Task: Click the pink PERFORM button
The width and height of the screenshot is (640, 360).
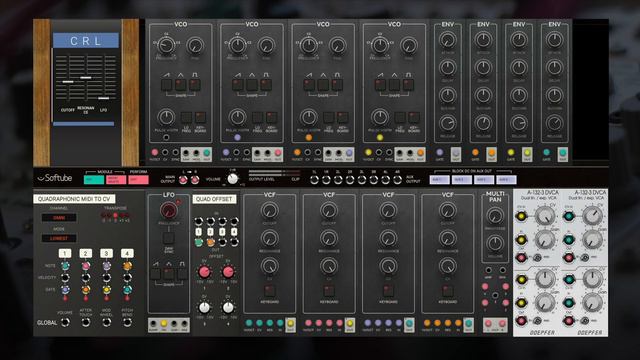Action: coord(138,180)
